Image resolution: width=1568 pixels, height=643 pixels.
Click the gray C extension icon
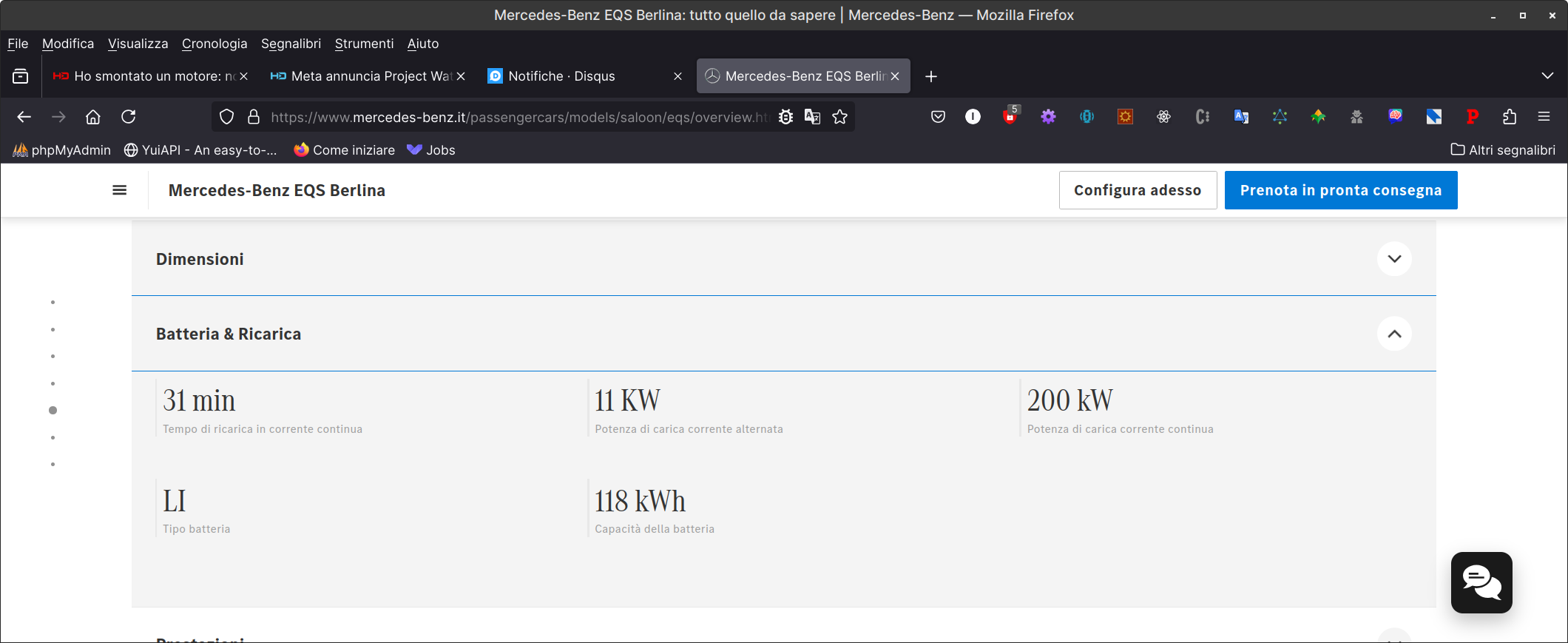pyautogui.click(x=1203, y=116)
